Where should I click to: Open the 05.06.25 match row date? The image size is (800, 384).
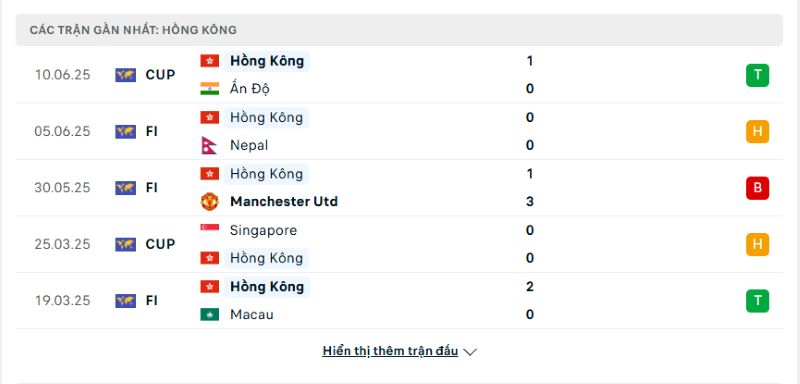point(62,132)
